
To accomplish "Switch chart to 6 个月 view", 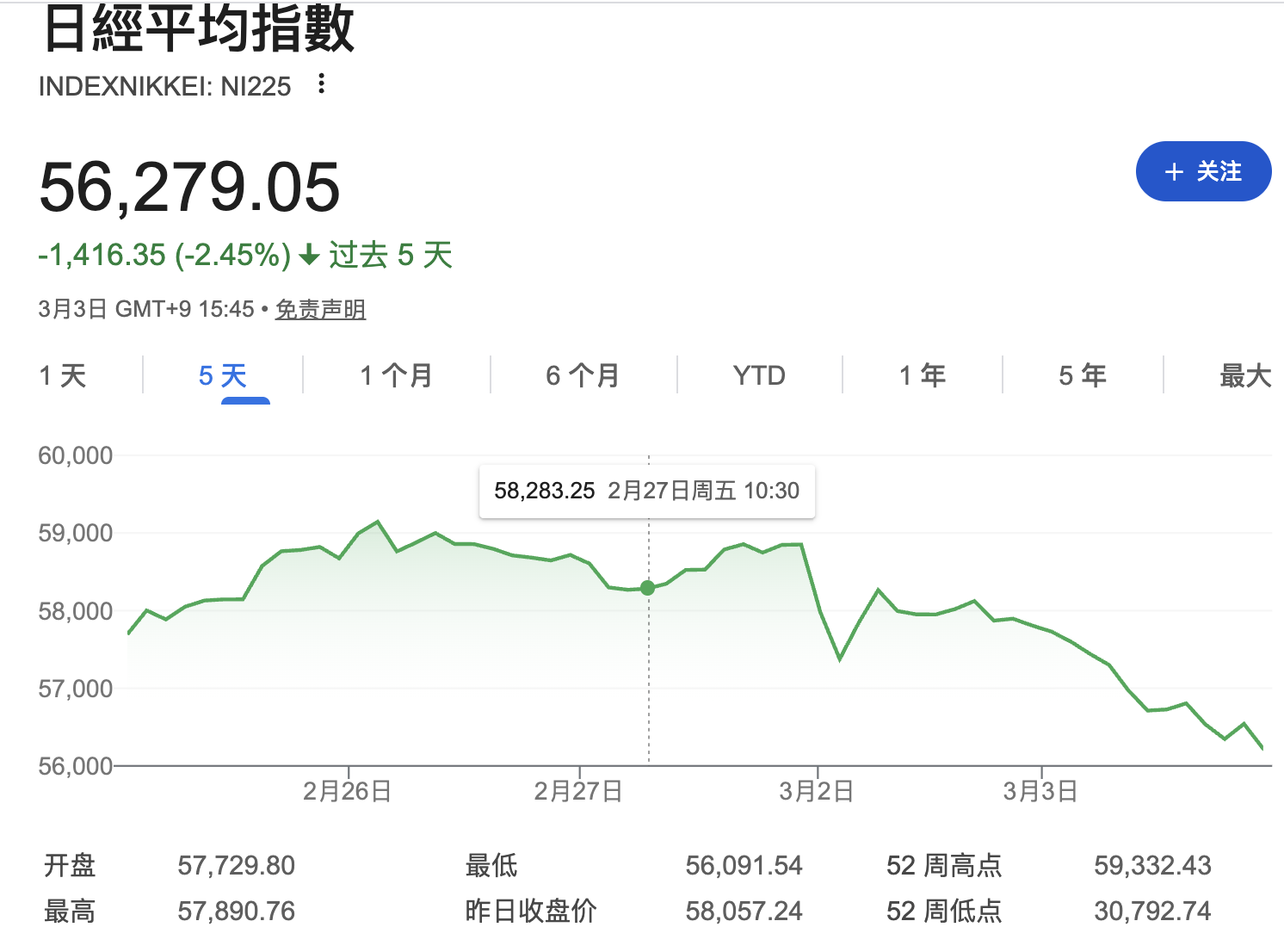I will 583,376.
